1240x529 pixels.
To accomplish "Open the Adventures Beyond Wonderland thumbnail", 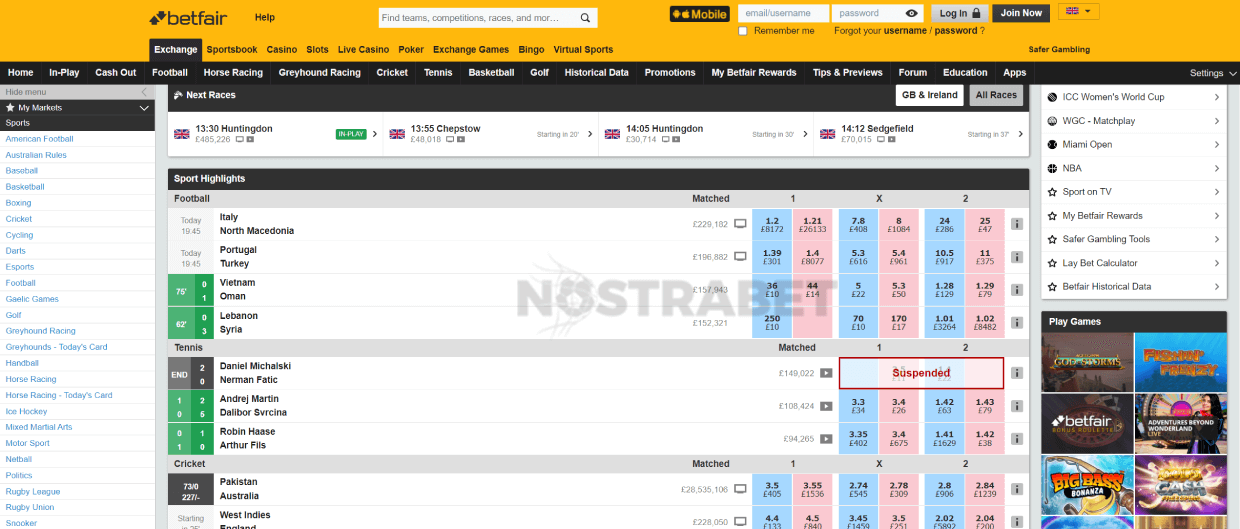I will (x=1181, y=423).
